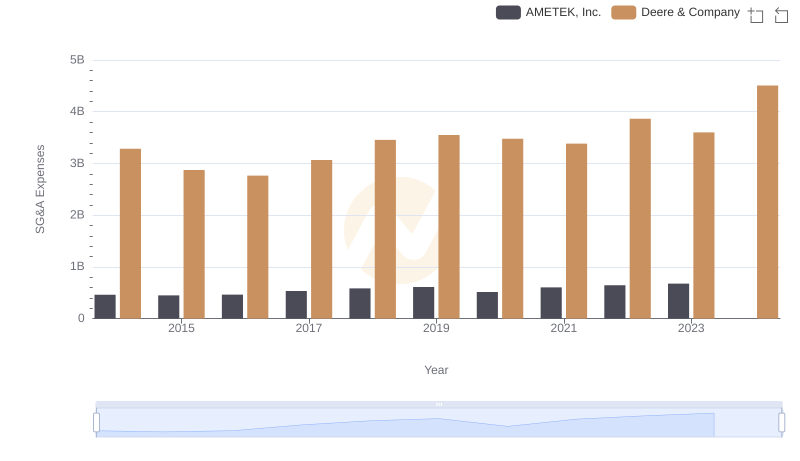Click the zoom reset icon

[x=781, y=15]
